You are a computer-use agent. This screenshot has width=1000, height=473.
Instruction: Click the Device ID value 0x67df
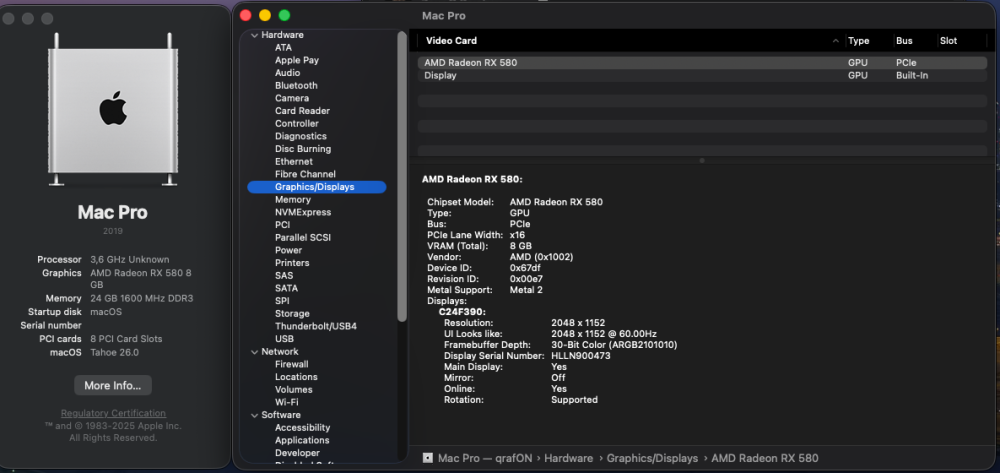[527, 268]
